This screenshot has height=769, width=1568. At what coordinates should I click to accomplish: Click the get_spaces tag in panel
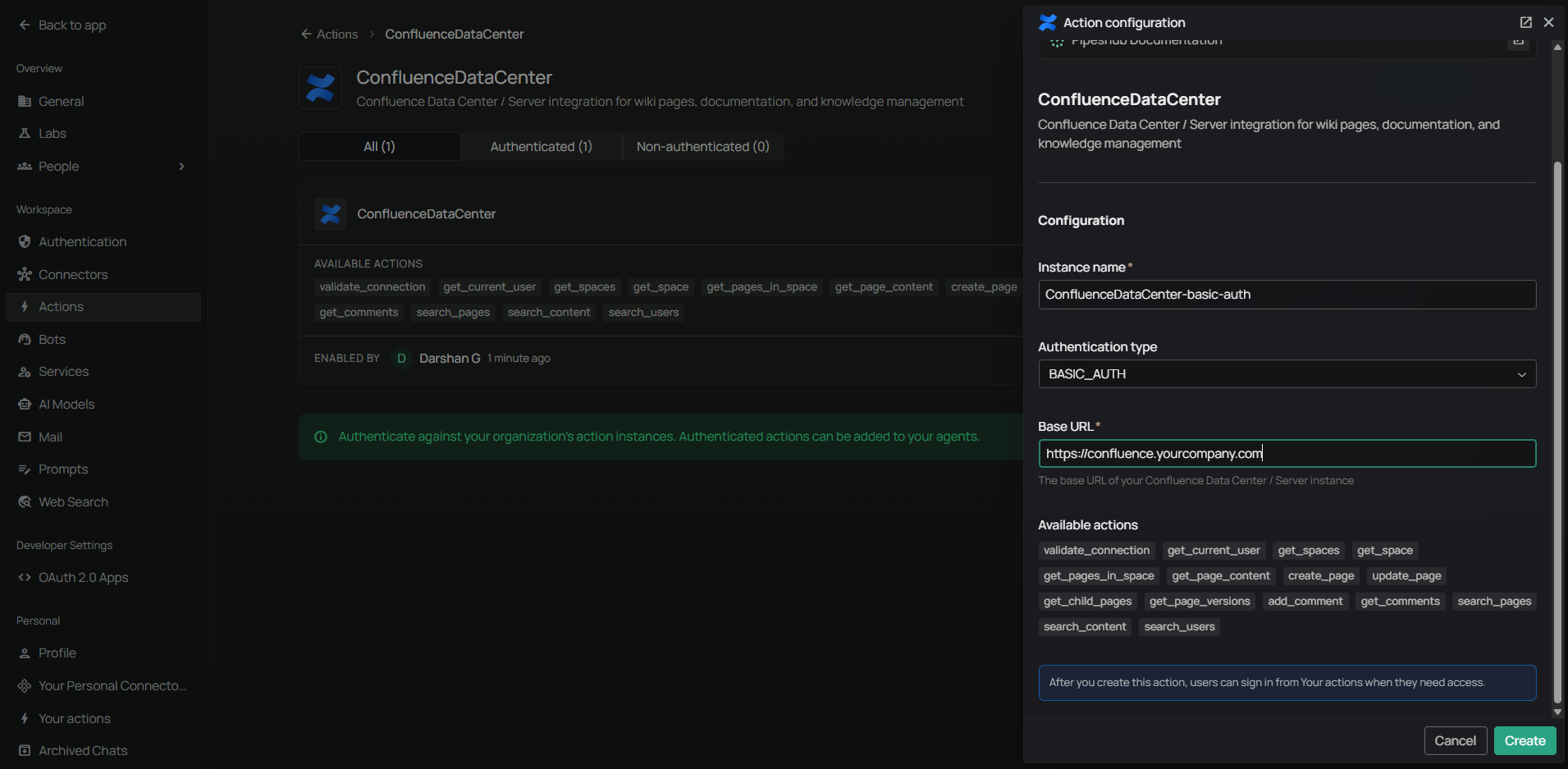pos(1309,551)
